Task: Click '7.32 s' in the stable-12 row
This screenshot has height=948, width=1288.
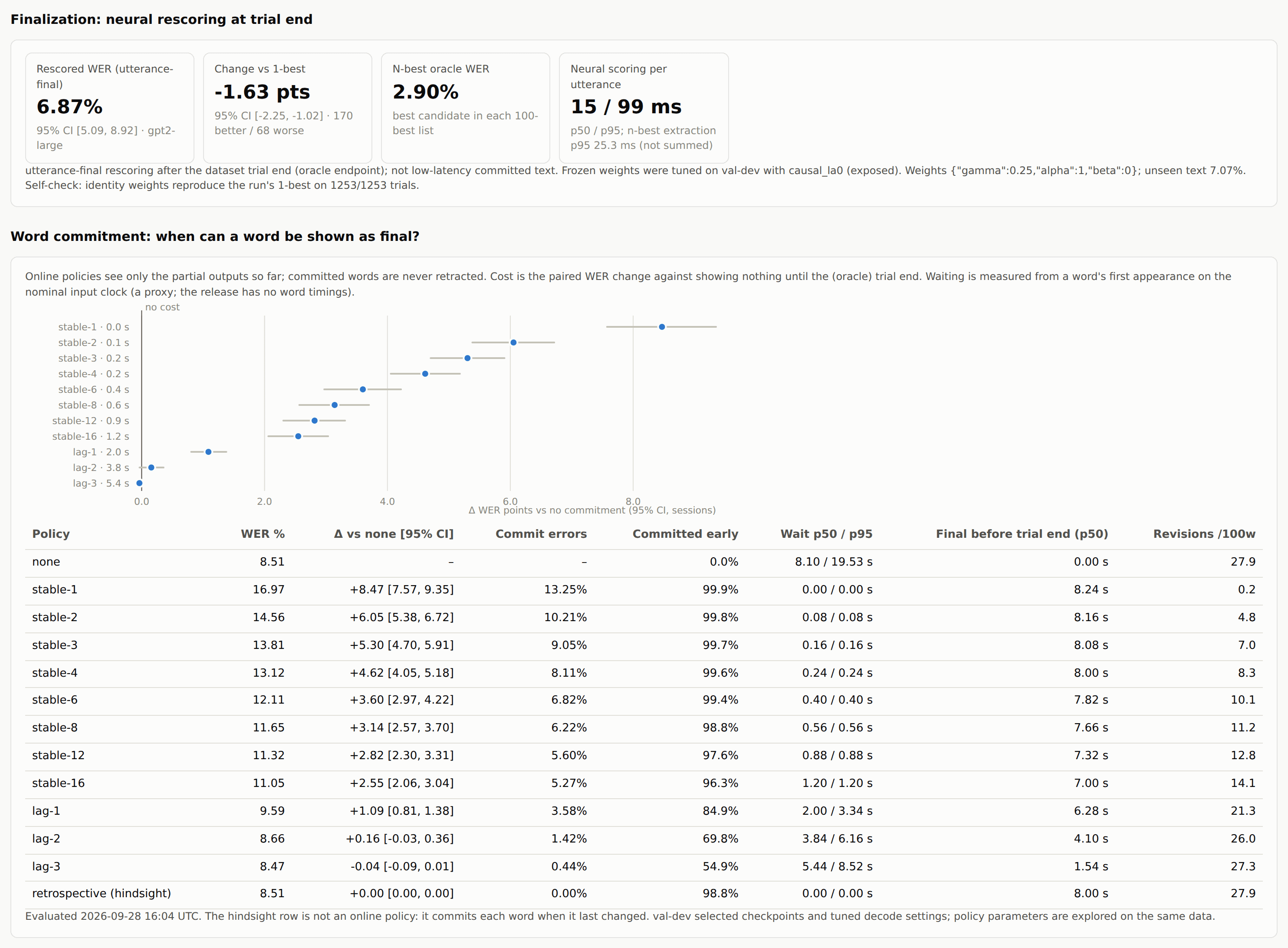Action: (x=1091, y=755)
